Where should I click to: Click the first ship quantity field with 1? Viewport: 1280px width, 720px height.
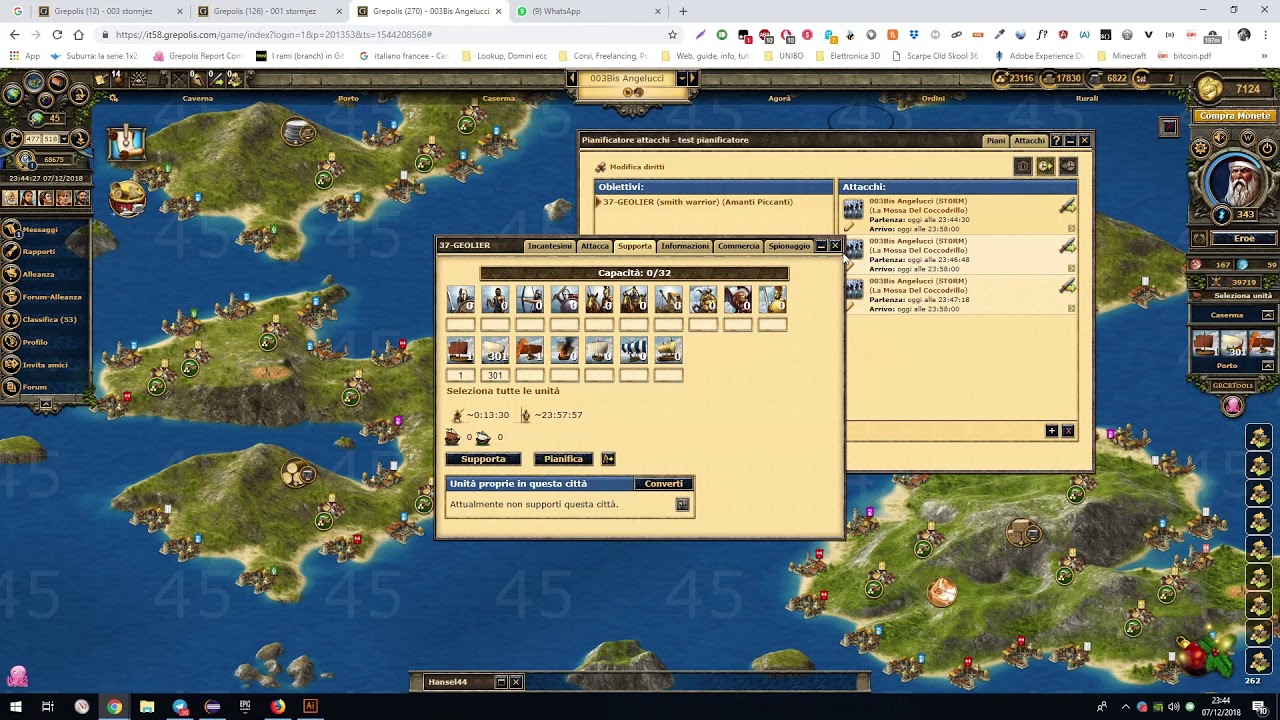coord(461,375)
